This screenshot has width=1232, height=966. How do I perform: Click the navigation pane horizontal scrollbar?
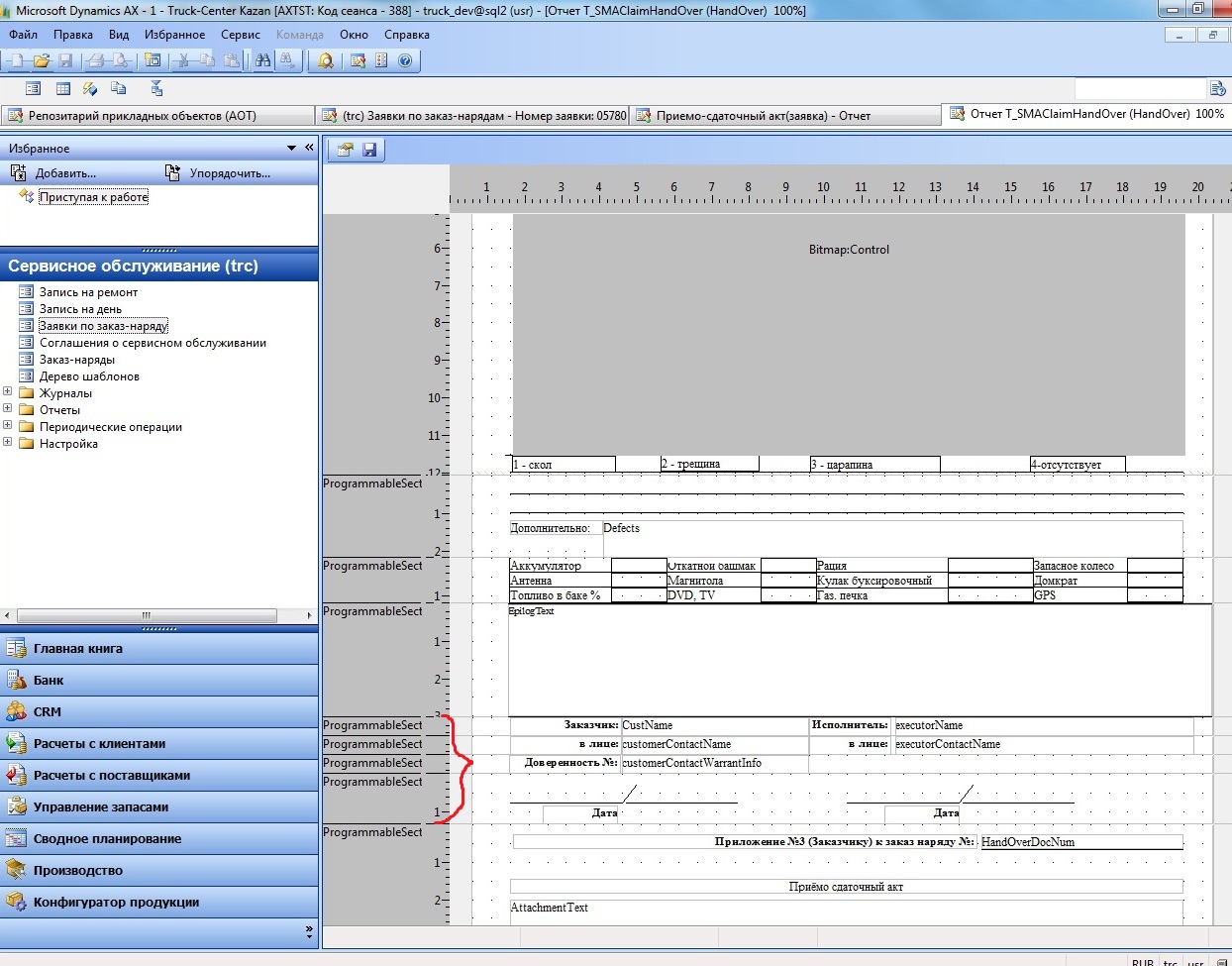pos(147,615)
